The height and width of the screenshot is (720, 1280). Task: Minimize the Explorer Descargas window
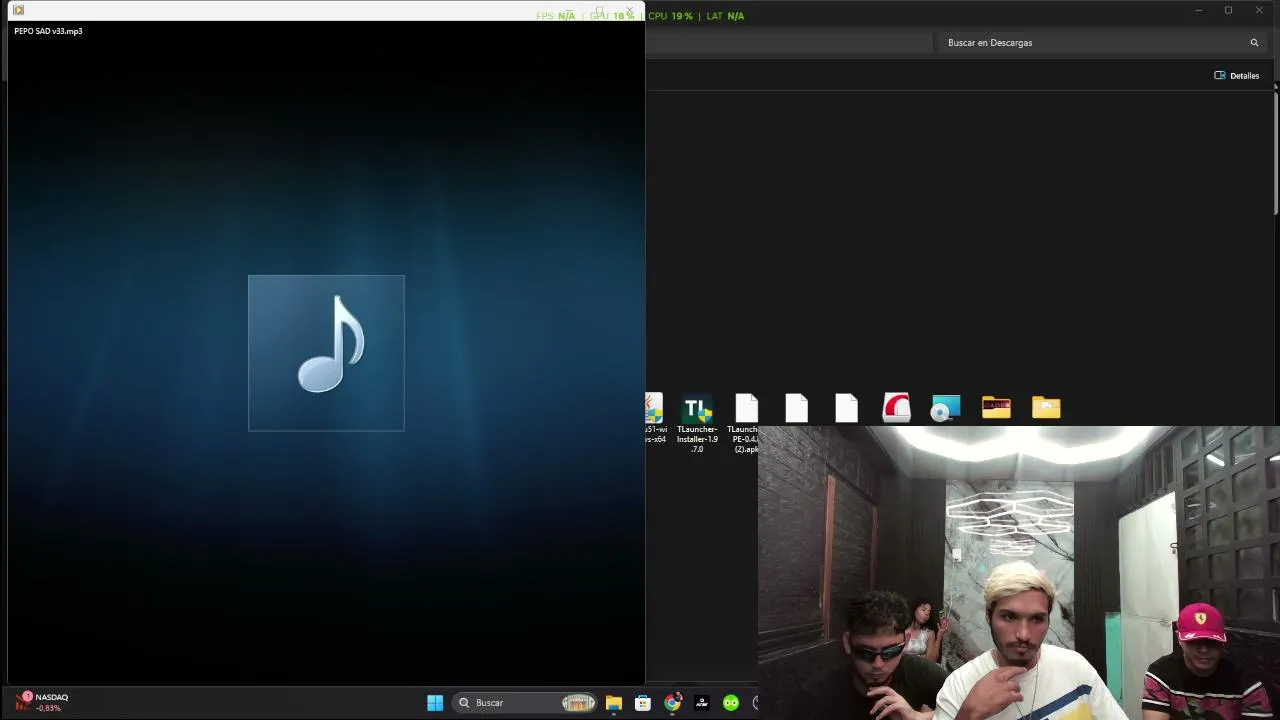(1198, 10)
